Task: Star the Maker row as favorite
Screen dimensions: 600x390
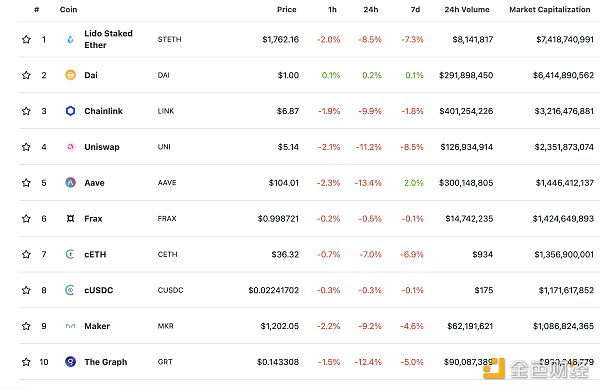Action: 26,326
